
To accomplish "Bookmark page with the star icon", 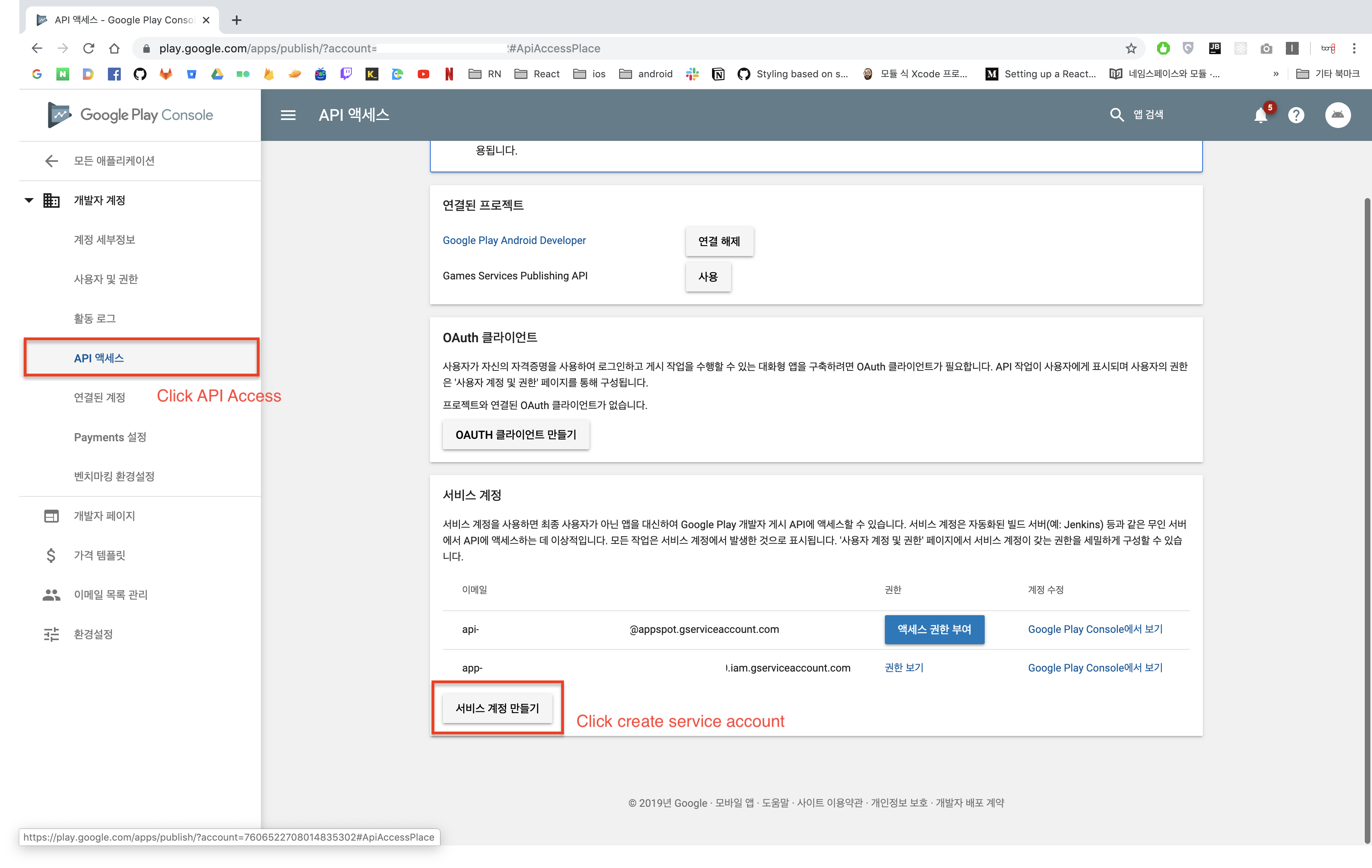I will click(x=1131, y=48).
